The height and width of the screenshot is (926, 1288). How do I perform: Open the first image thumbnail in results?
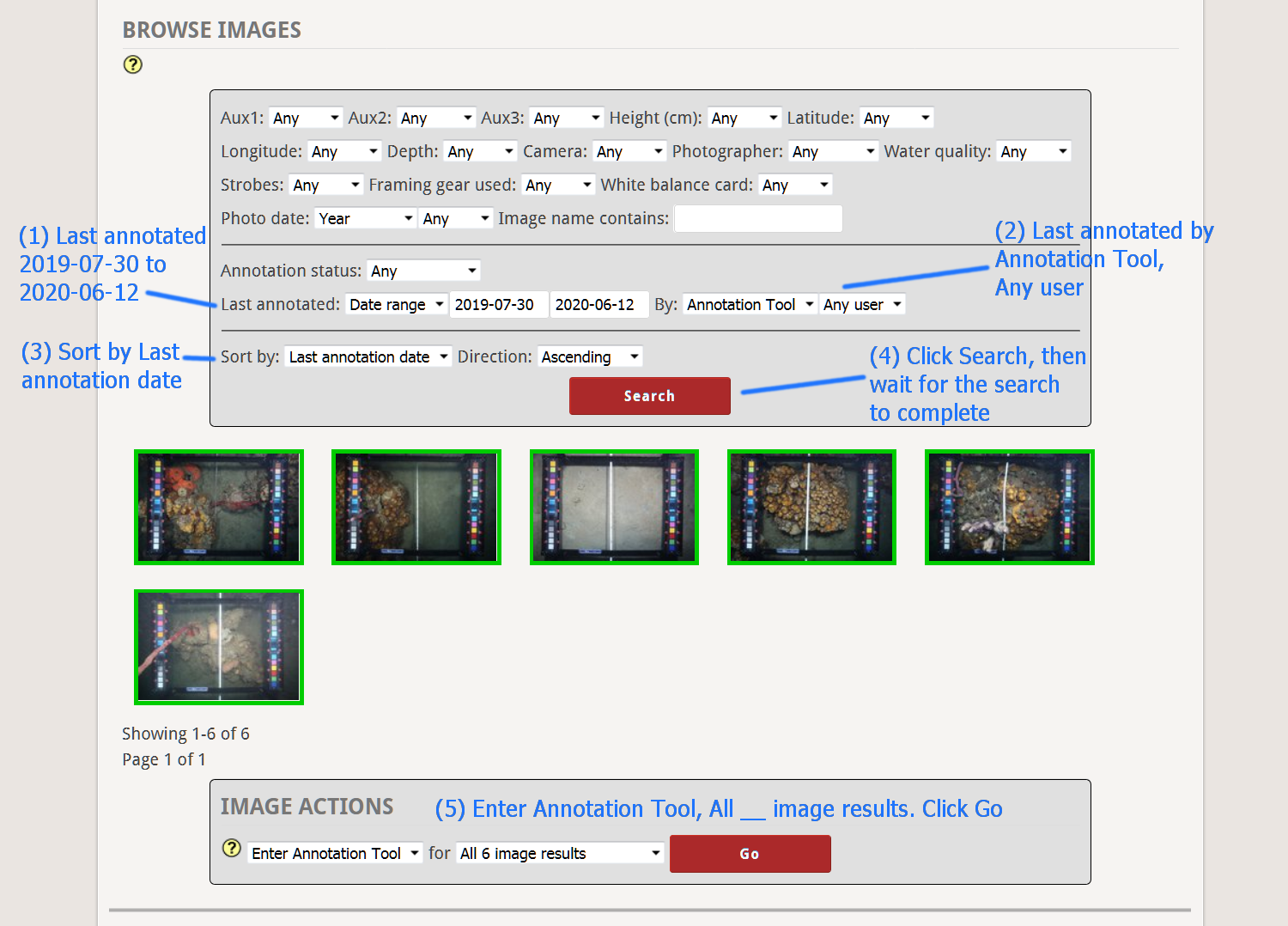[218, 507]
